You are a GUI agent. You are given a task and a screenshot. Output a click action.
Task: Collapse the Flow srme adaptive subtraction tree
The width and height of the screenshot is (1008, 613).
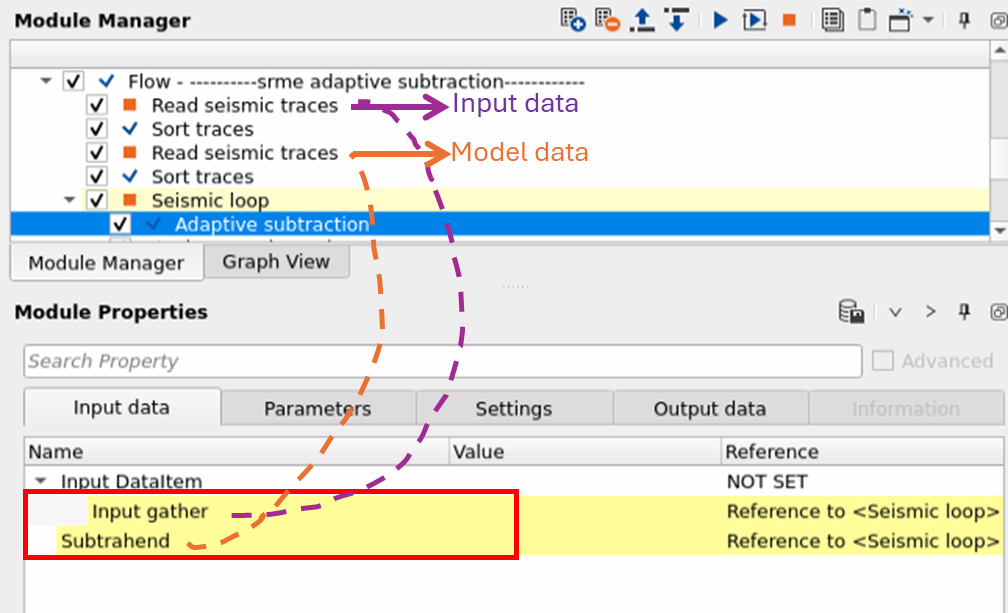coord(46,81)
